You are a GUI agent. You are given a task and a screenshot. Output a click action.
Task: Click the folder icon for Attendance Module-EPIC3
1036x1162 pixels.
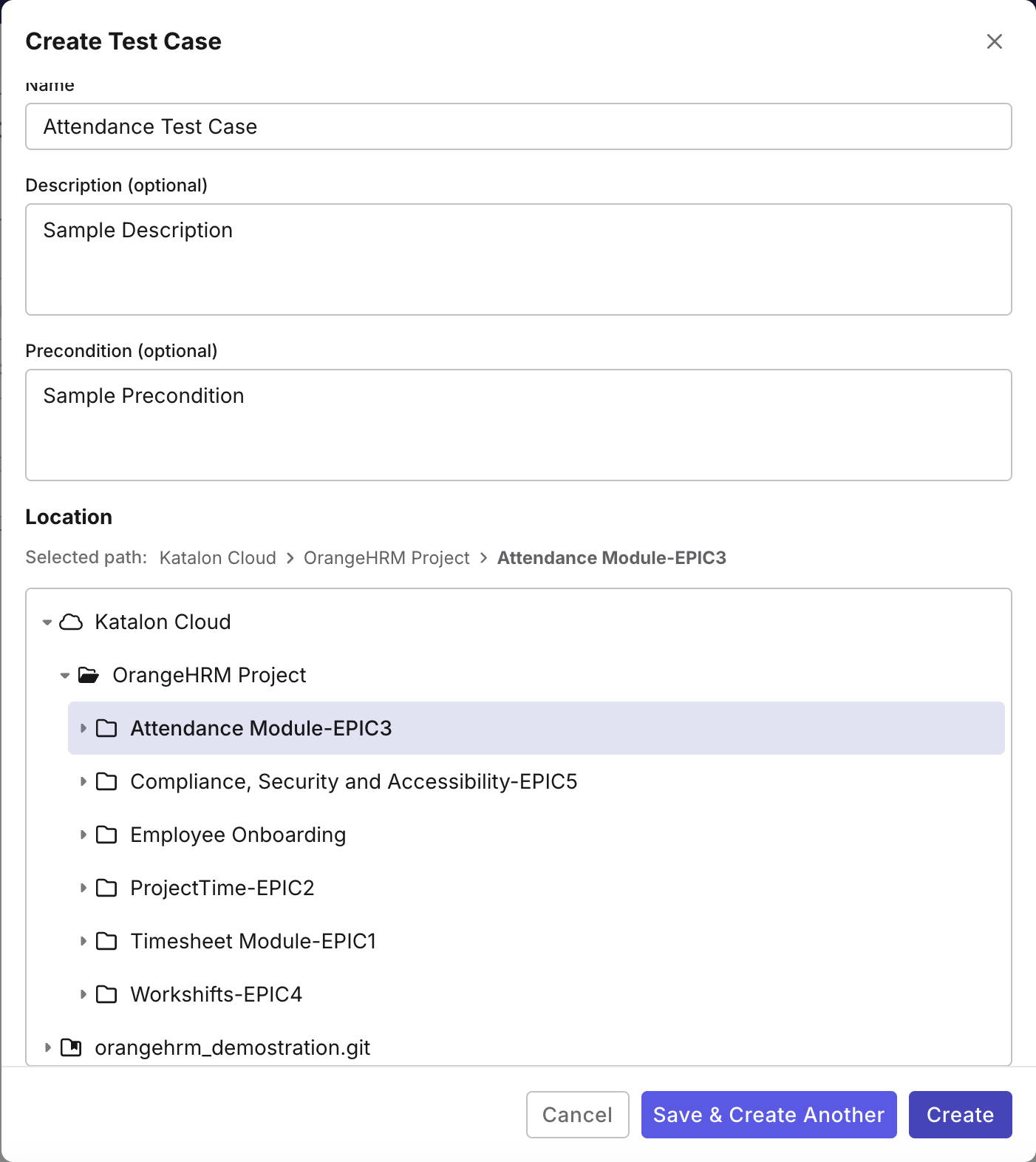108,728
